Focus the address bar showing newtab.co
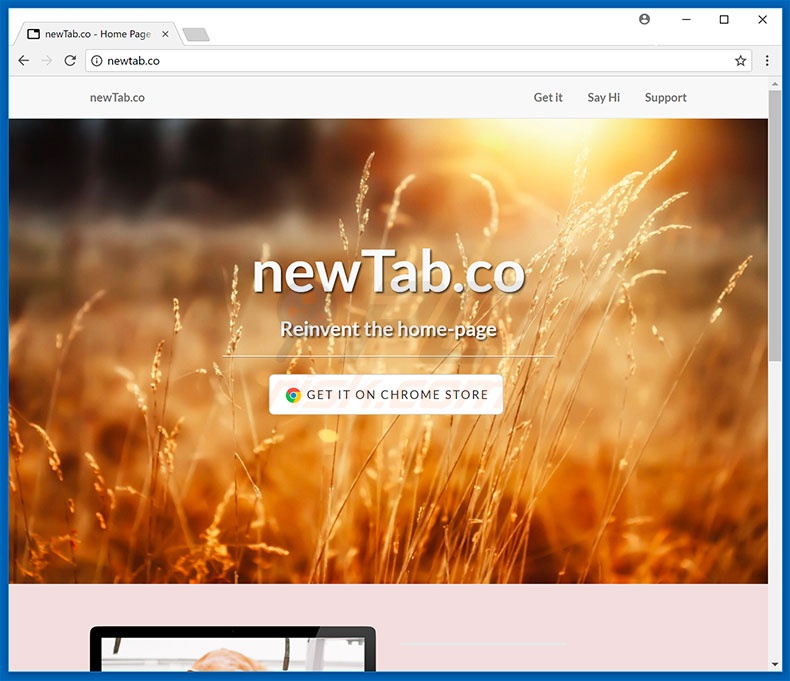Screen dimensions: 790x681 tap(418, 61)
